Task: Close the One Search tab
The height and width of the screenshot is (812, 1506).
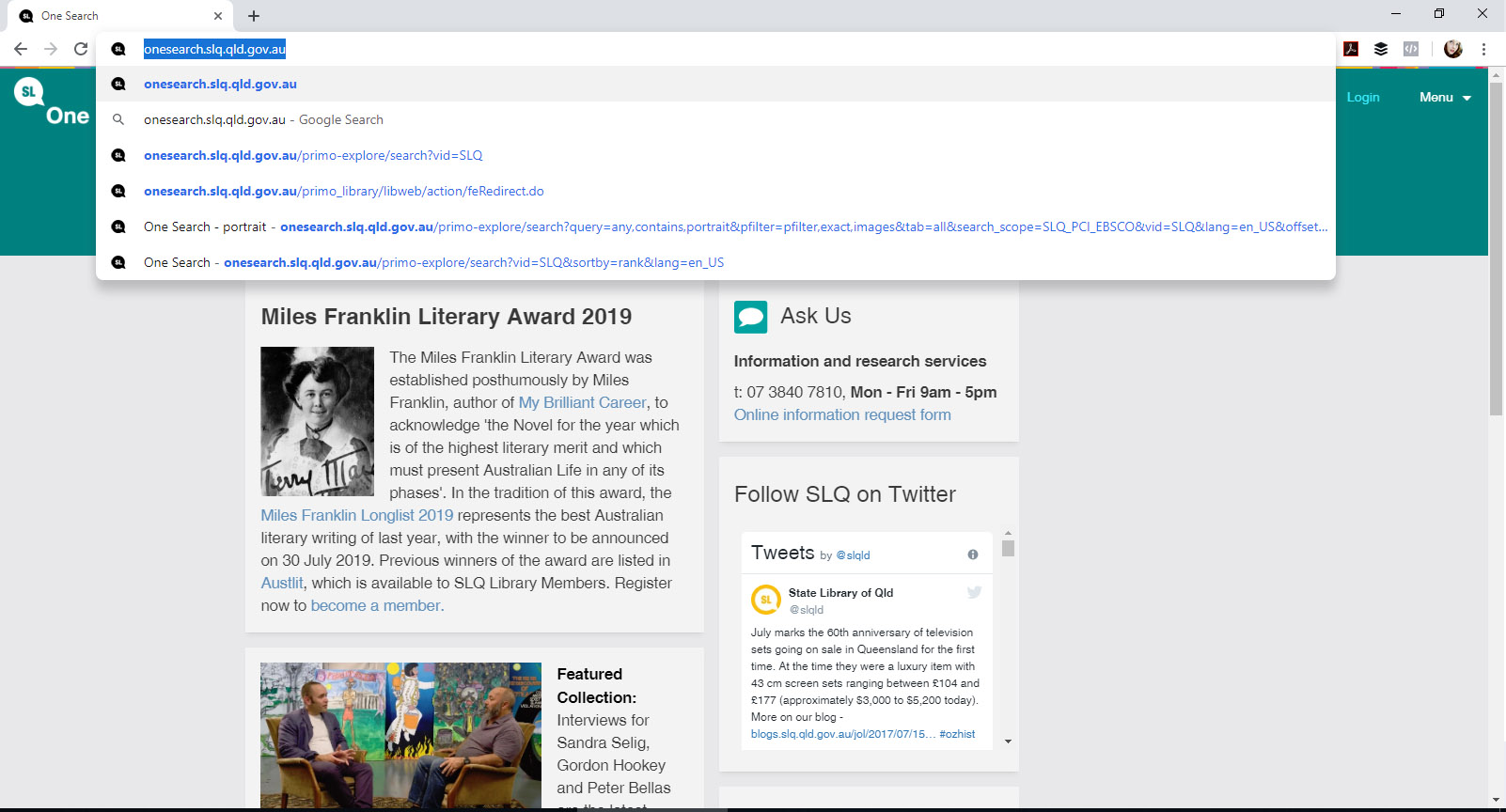Action: pos(217,16)
